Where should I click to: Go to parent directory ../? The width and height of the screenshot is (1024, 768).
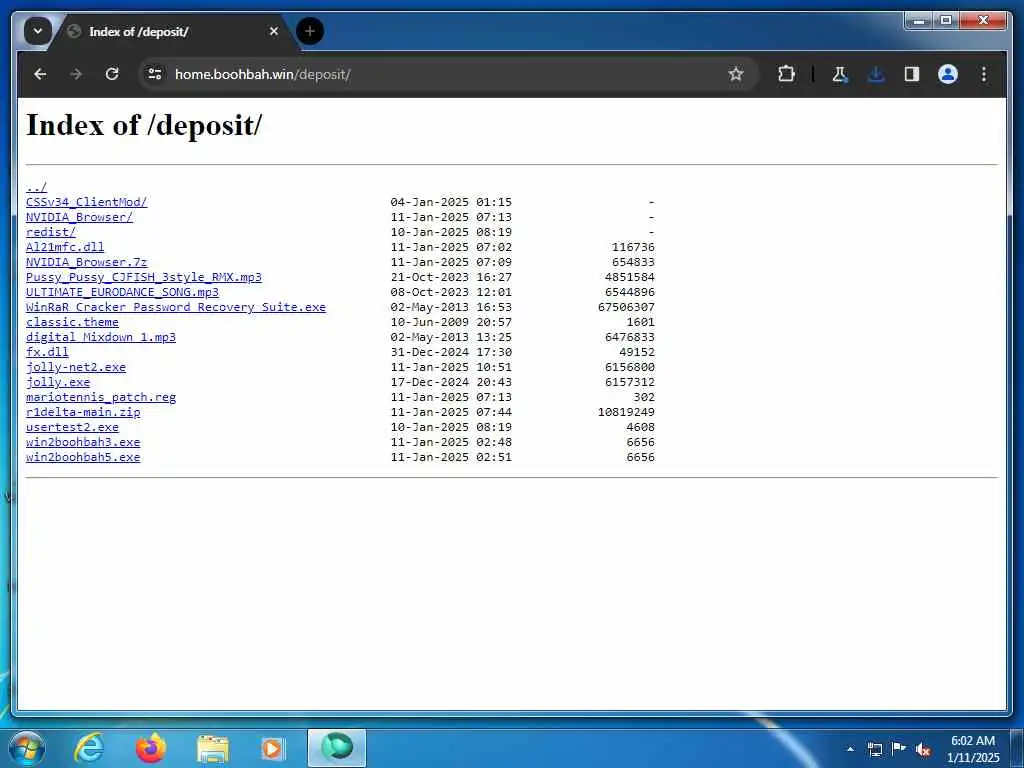tap(37, 187)
